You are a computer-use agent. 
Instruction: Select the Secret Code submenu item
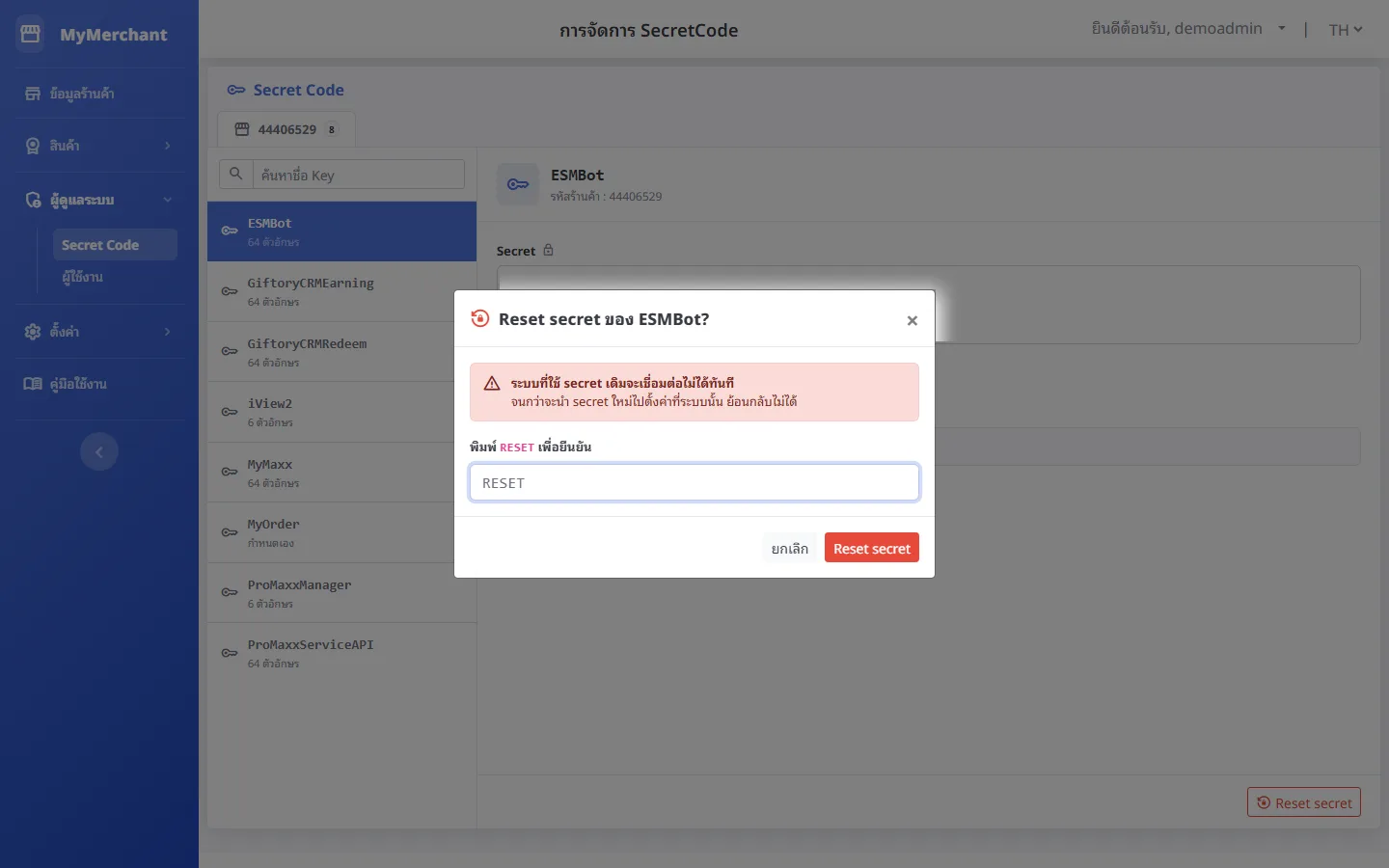[x=115, y=245]
